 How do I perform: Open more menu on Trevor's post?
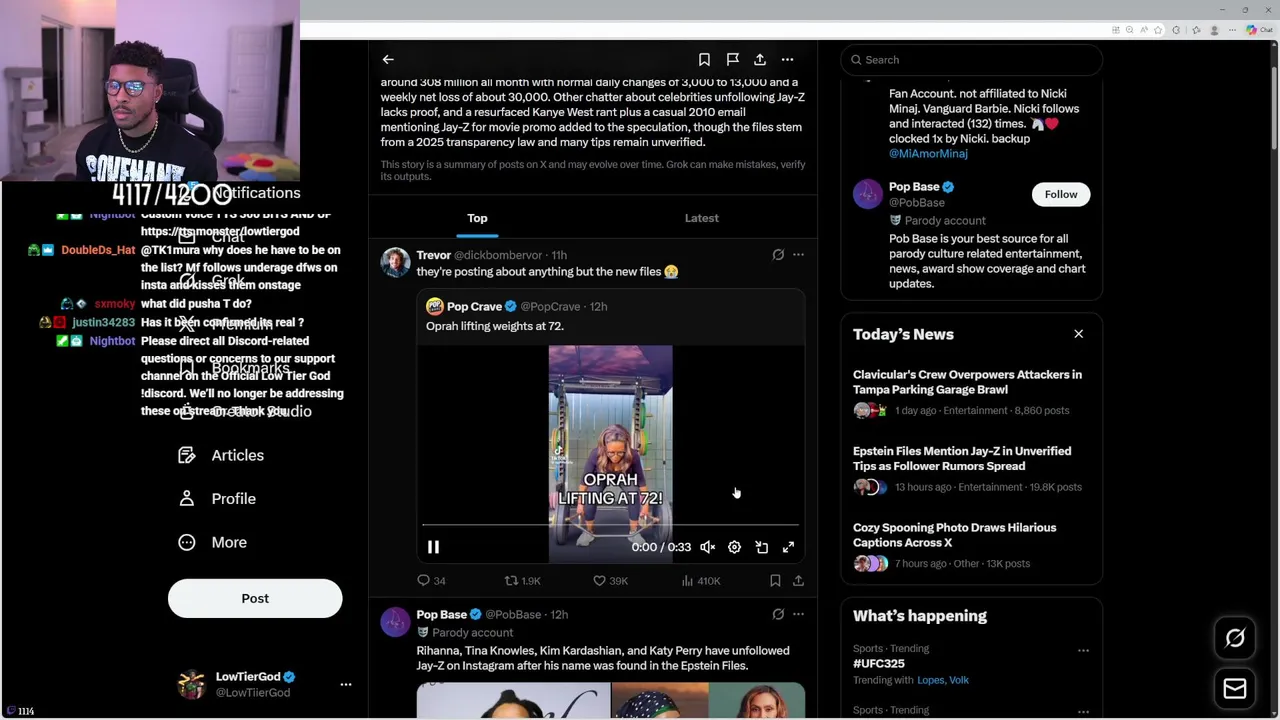click(x=798, y=255)
